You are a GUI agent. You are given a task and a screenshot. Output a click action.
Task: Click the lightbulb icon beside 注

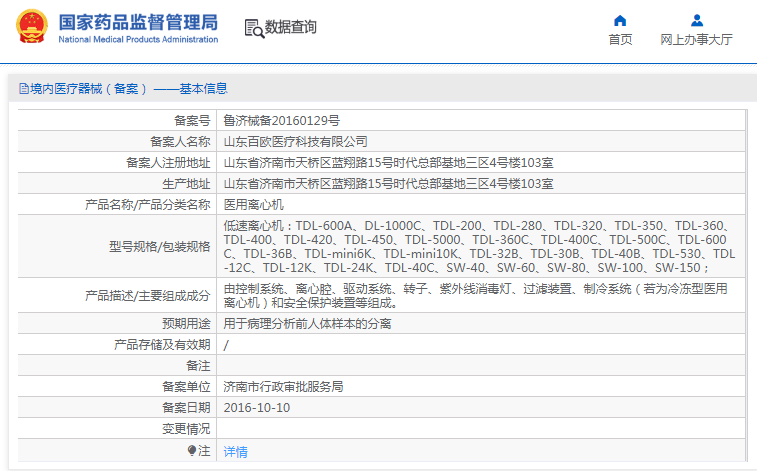point(192,451)
